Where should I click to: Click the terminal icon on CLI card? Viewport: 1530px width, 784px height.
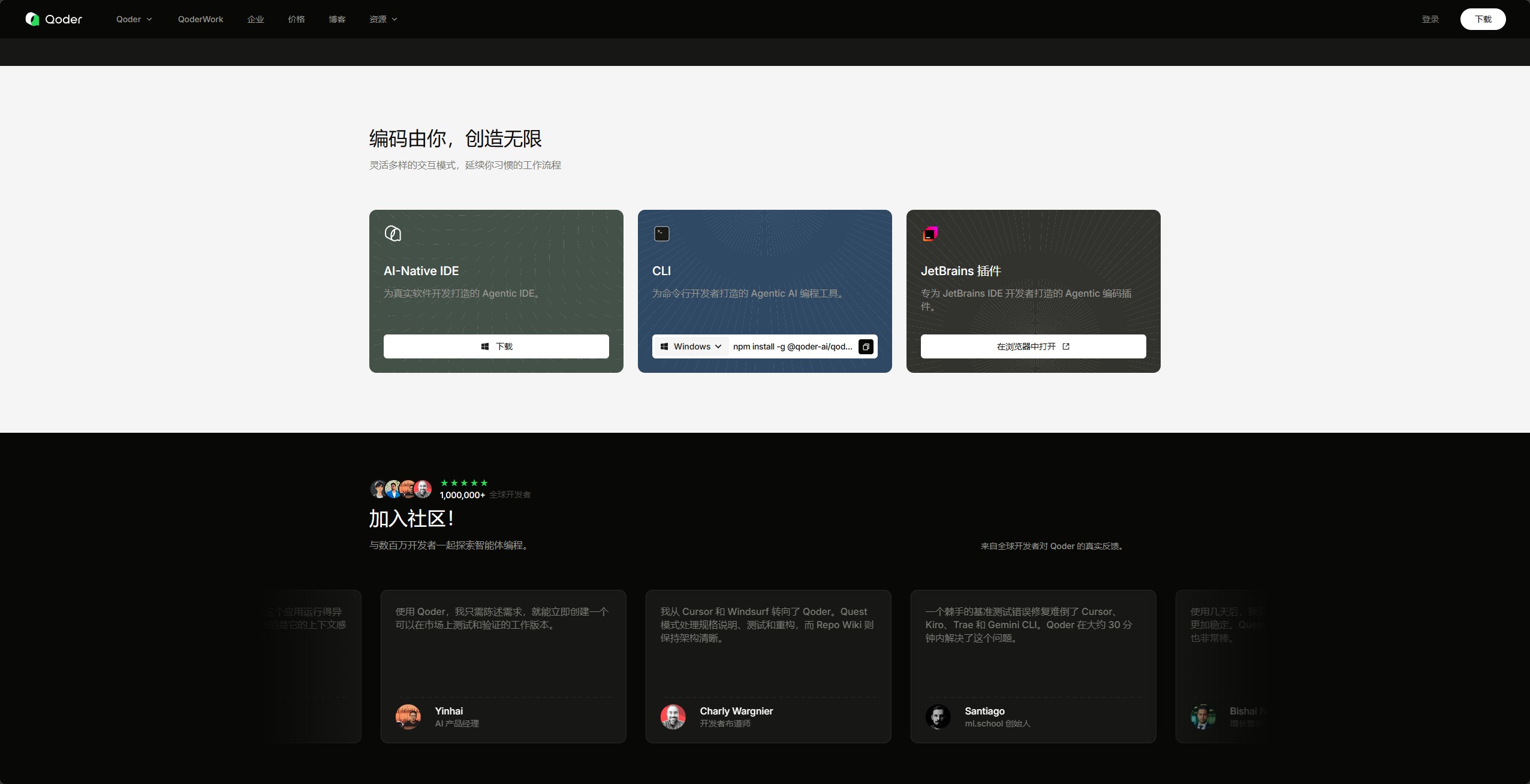662,234
